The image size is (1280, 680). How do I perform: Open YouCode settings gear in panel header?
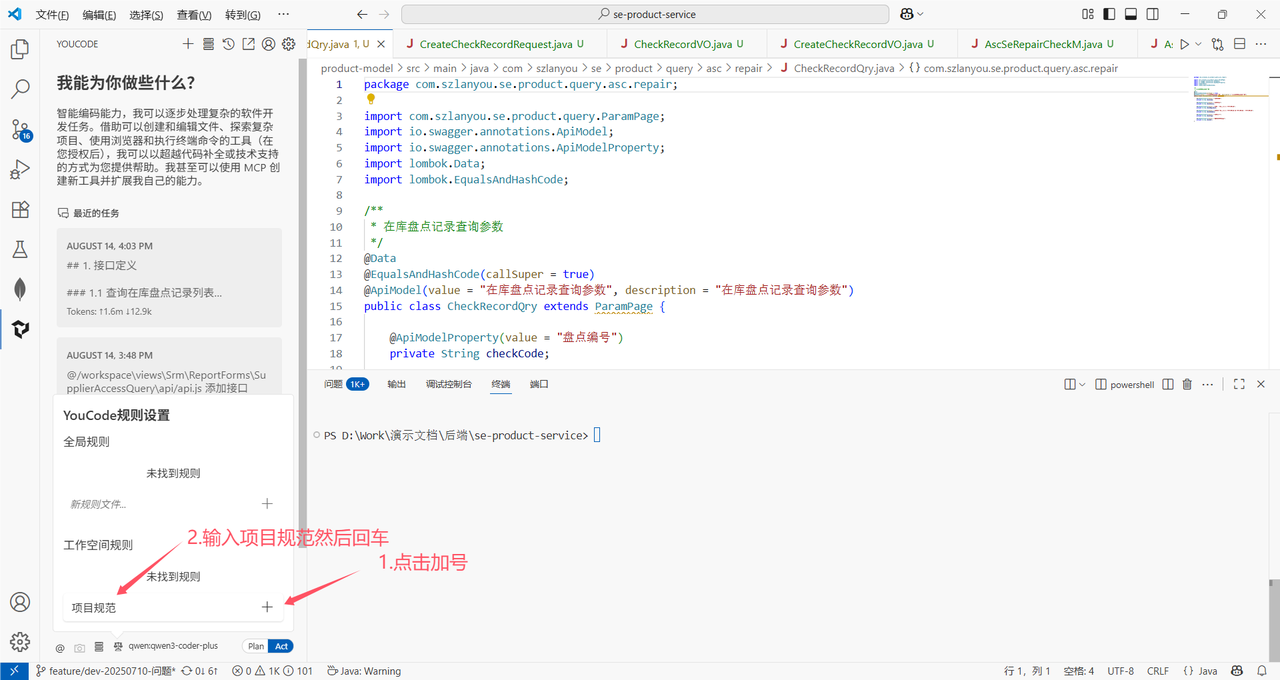pyautogui.click(x=288, y=44)
